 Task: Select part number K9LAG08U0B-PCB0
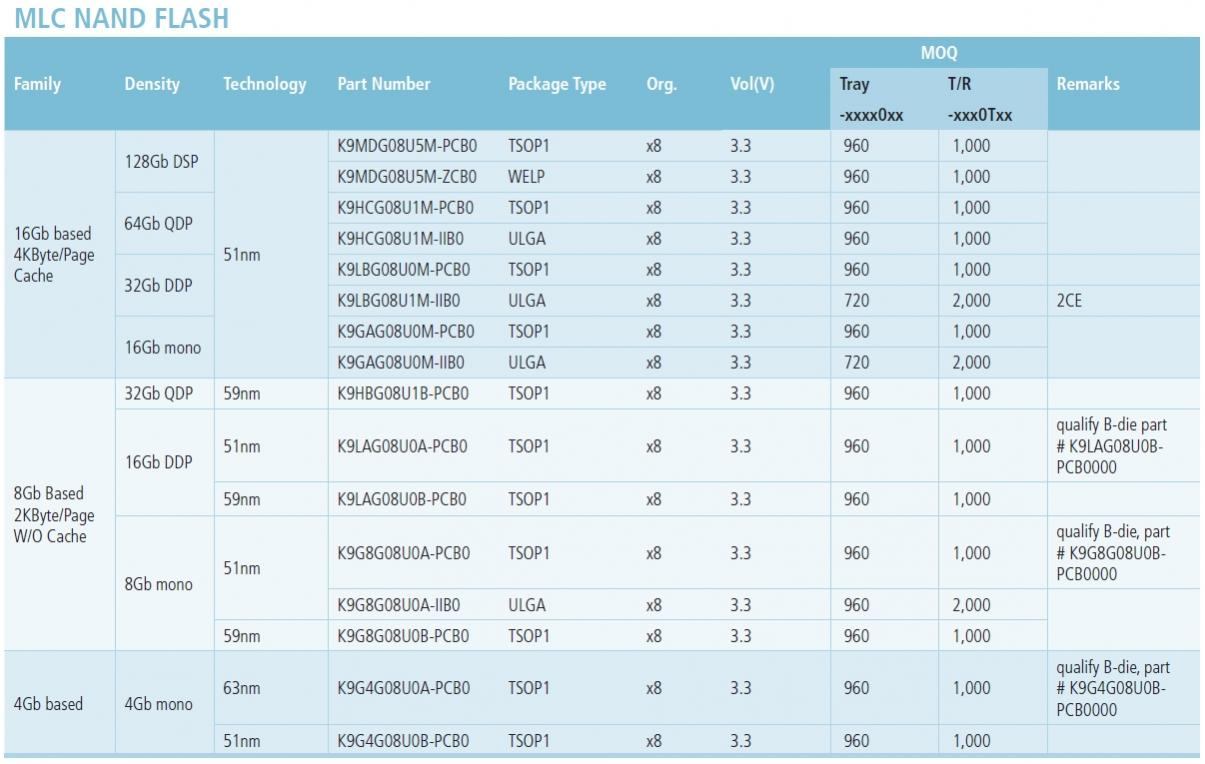coord(402,499)
